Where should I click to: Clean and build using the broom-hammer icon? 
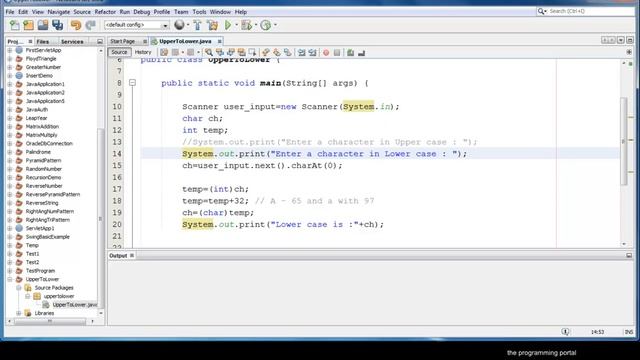212,25
